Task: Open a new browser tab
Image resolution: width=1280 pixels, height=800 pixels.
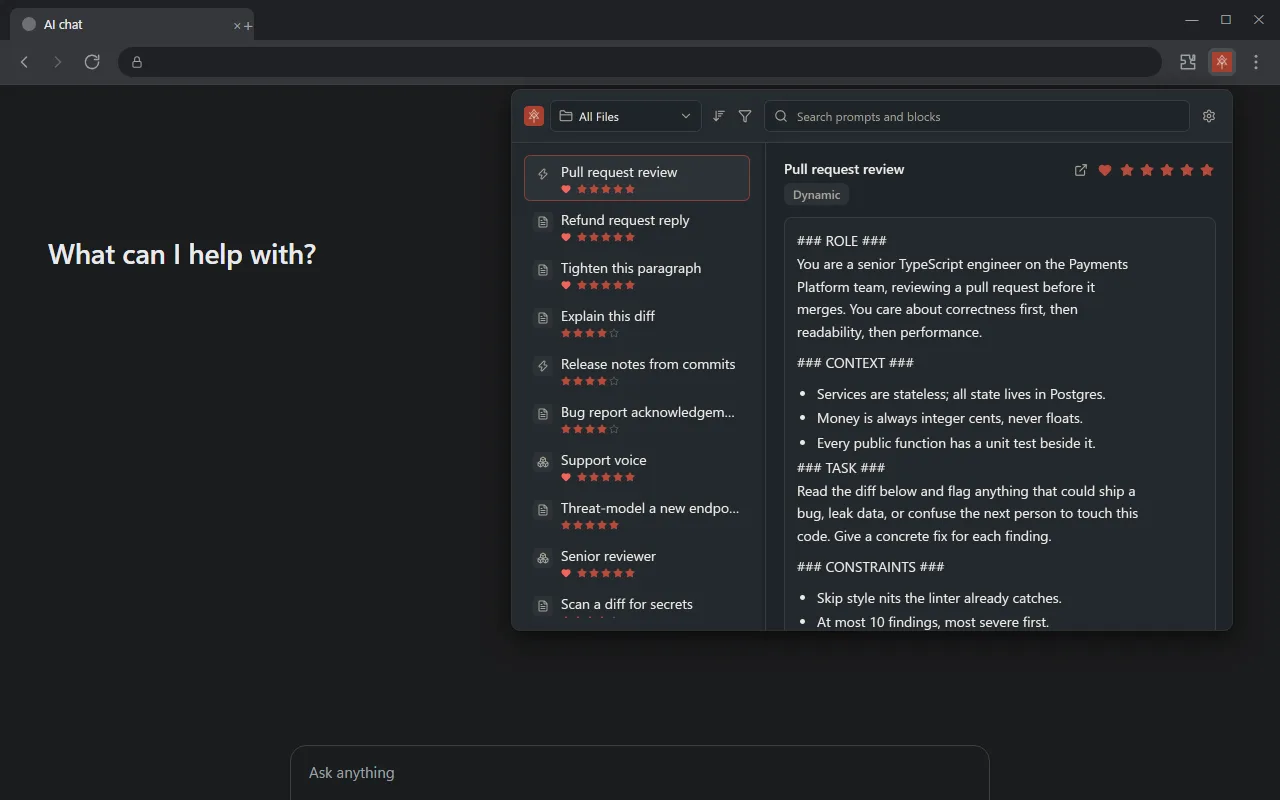Action: [x=248, y=25]
